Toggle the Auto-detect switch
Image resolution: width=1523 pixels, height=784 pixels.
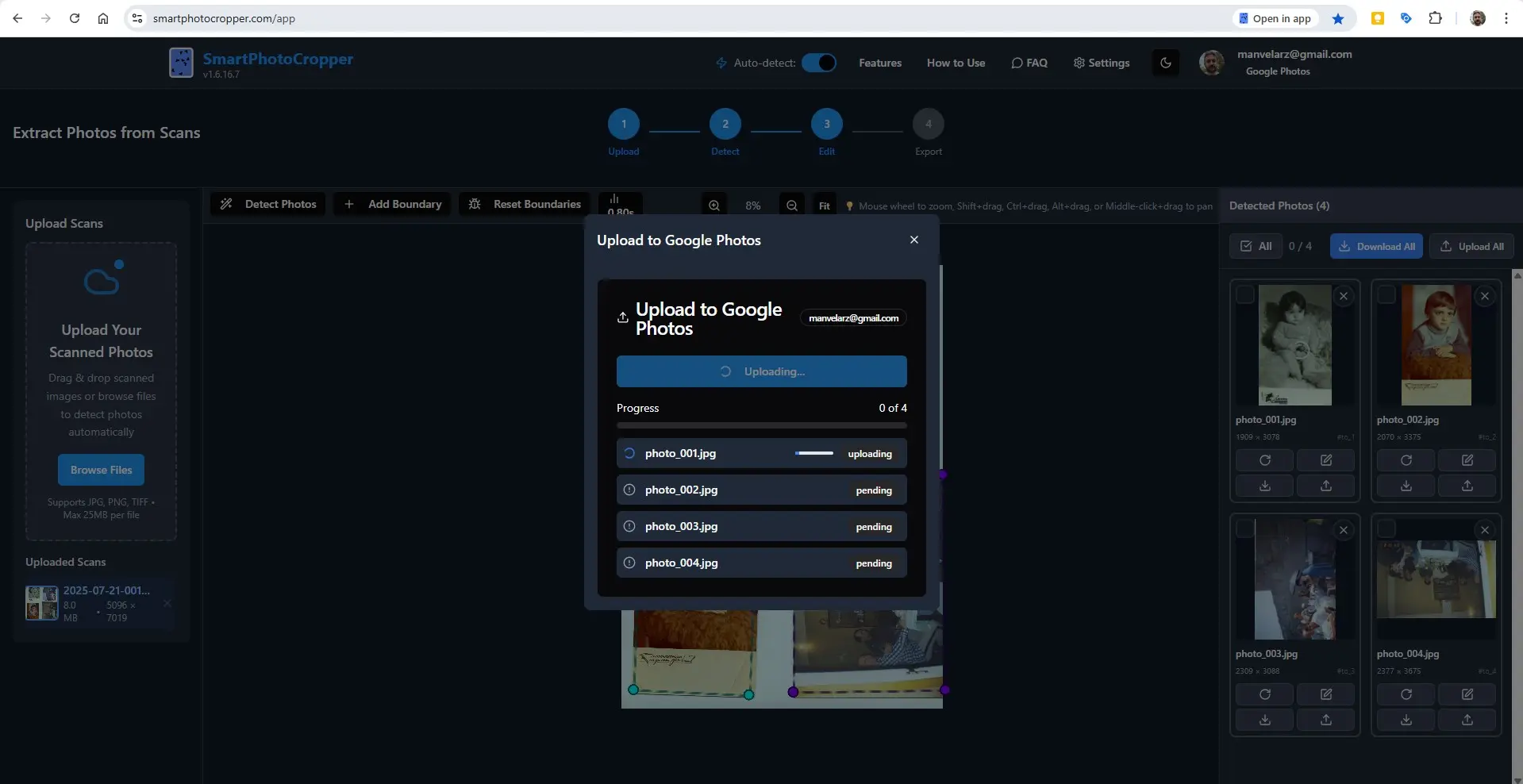819,63
